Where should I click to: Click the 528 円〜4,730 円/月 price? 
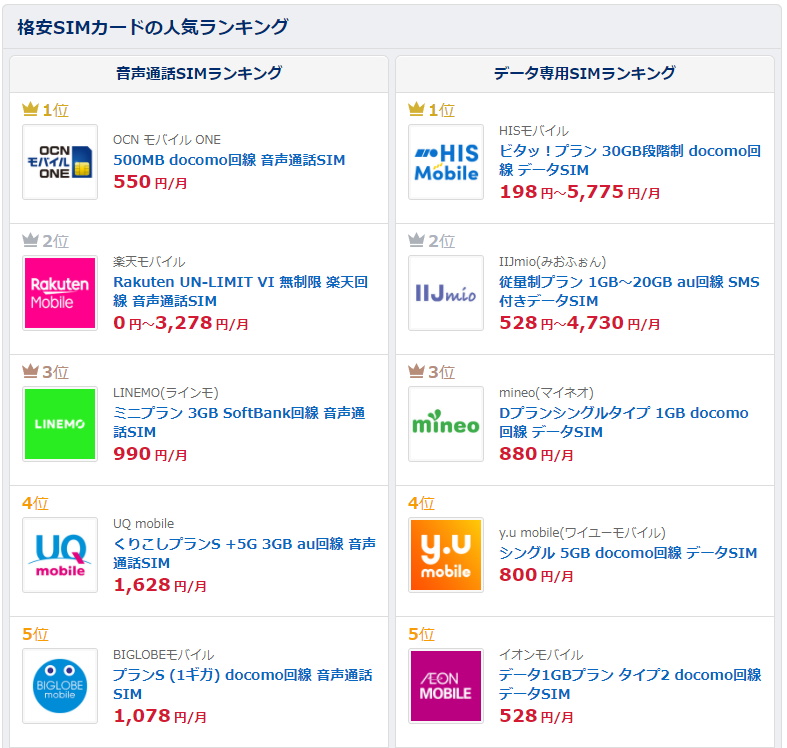click(580, 323)
